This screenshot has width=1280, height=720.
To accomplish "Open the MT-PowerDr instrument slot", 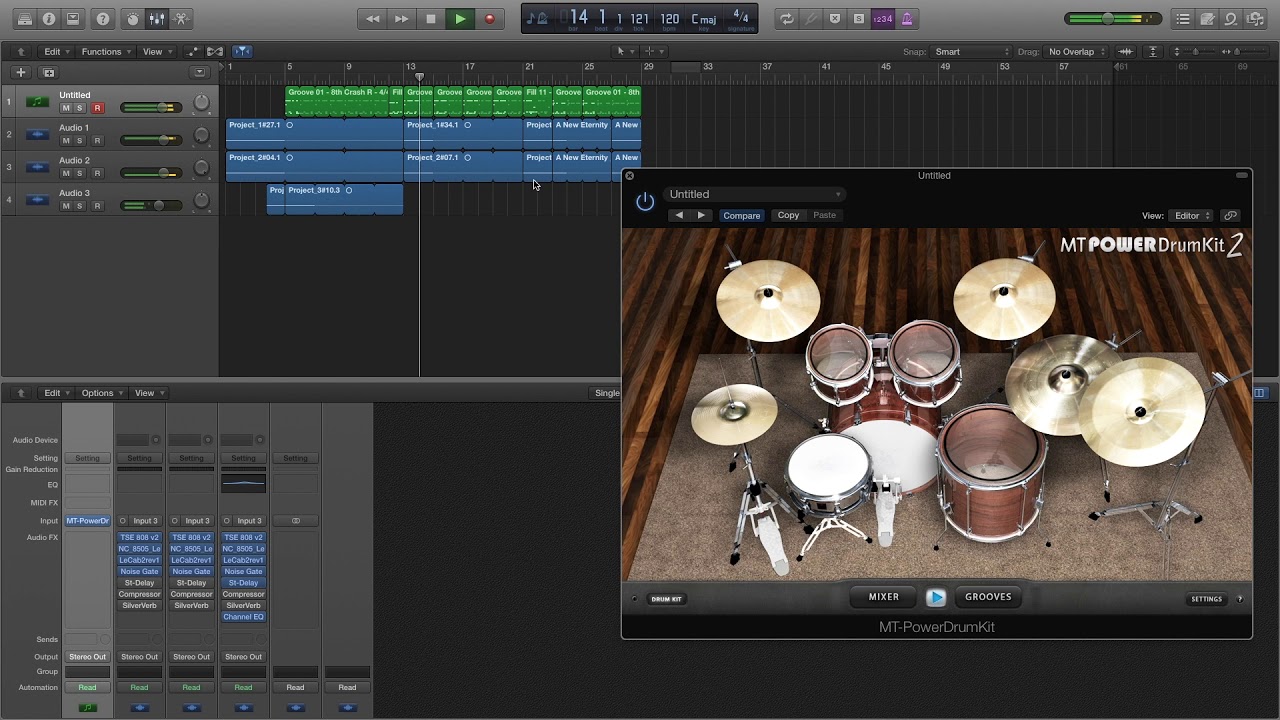I will 88,521.
